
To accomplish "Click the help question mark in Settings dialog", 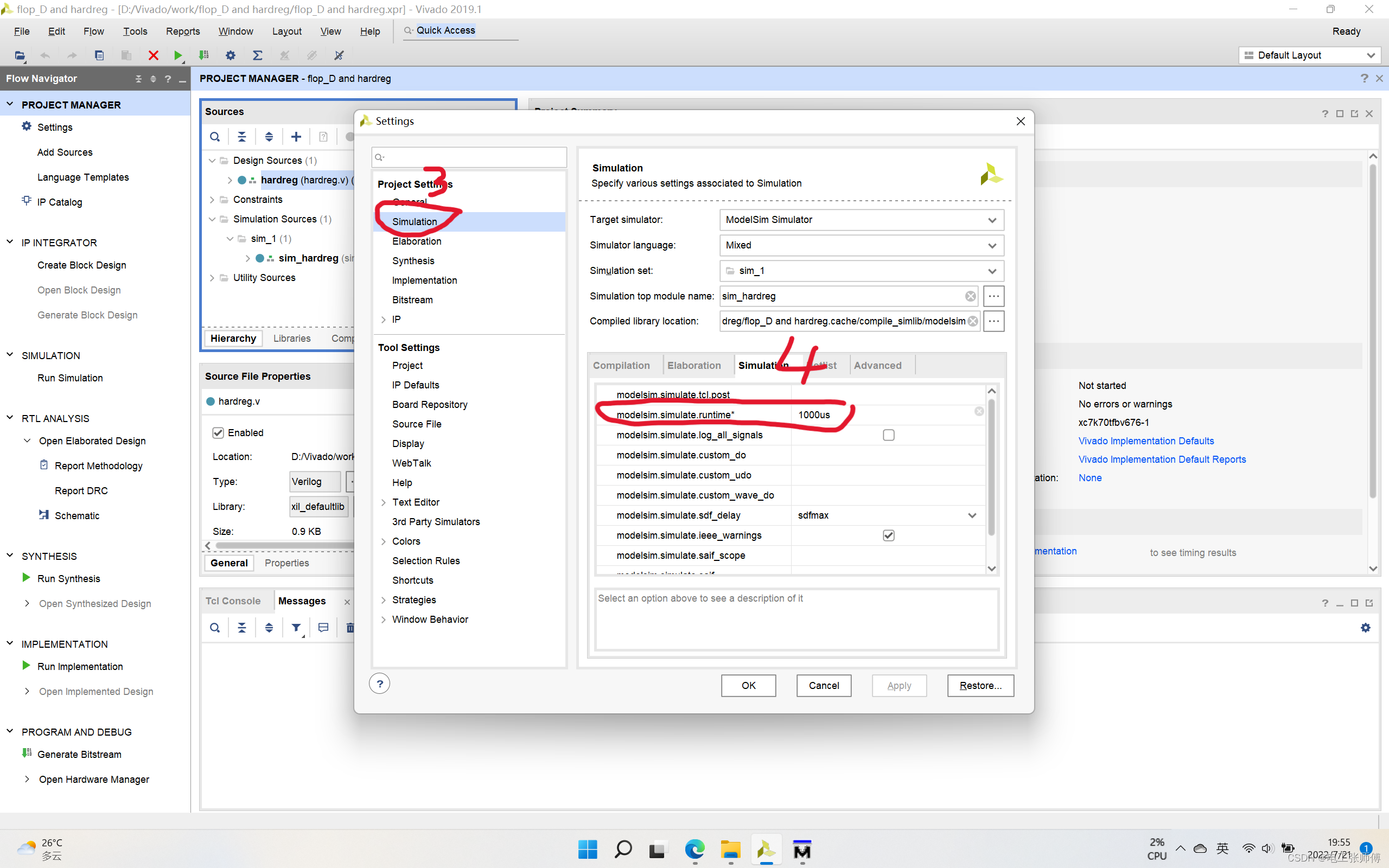I will 379,684.
